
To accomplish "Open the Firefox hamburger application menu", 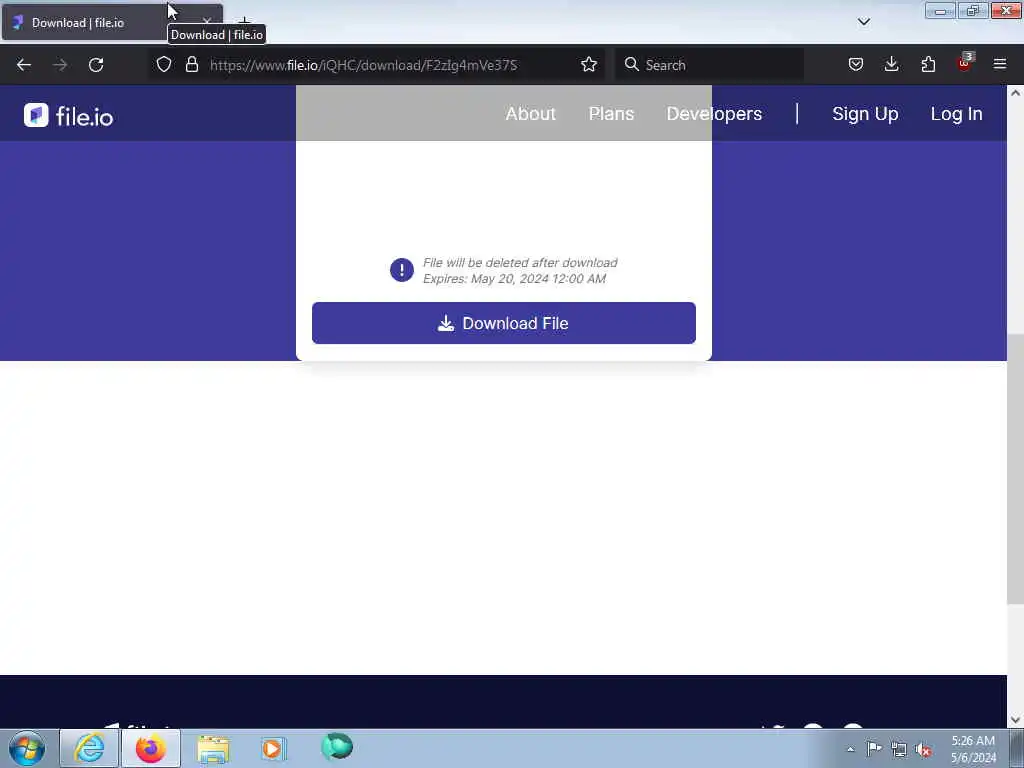I will coord(1000,64).
